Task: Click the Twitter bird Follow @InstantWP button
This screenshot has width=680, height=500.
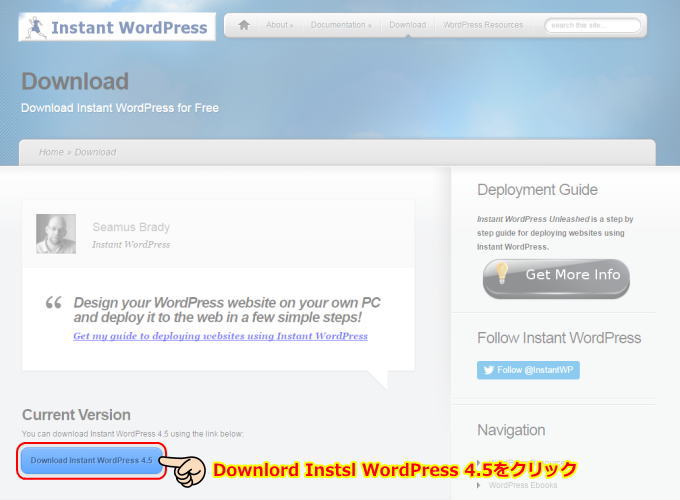Action: coord(528,370)
